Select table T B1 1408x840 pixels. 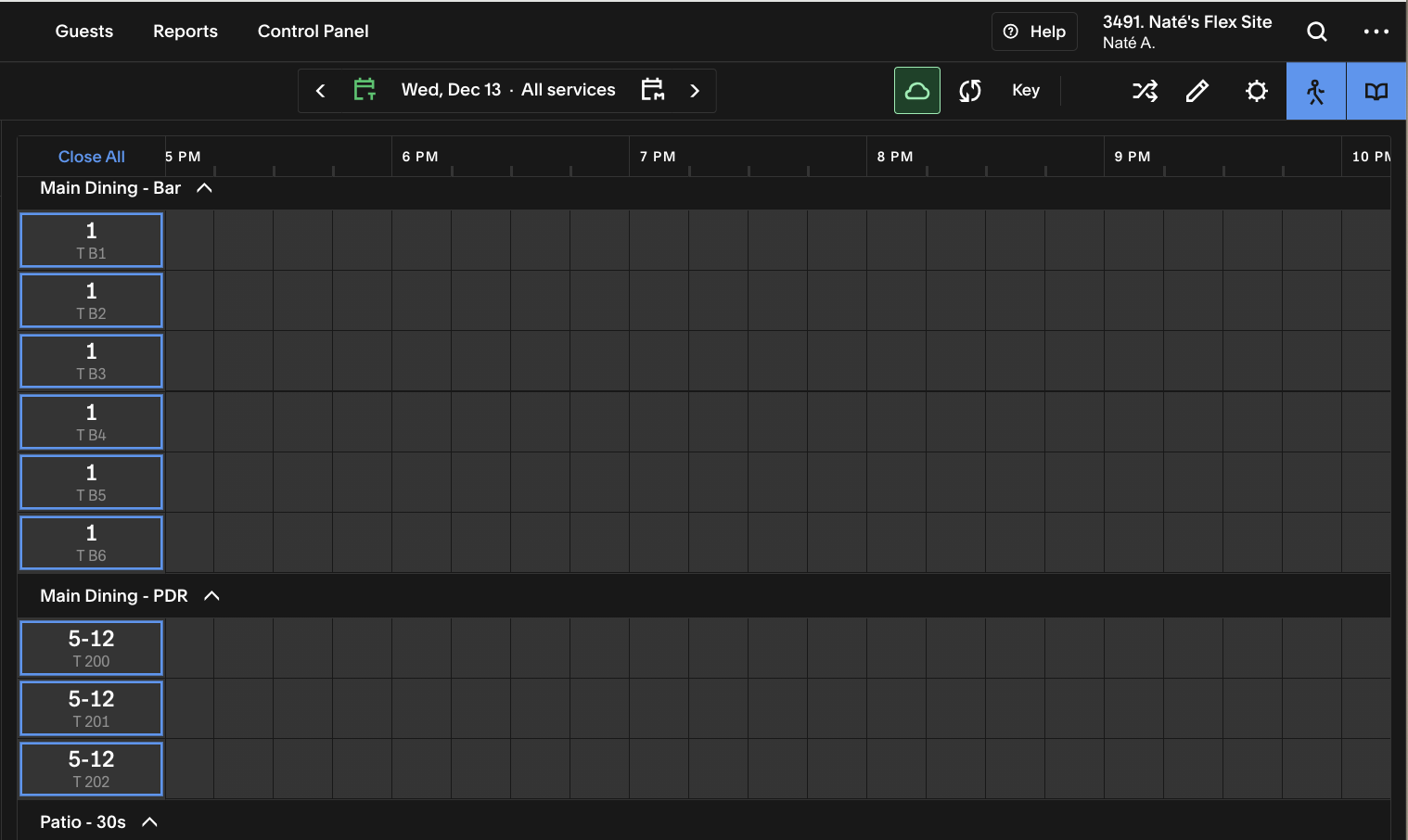91,240
